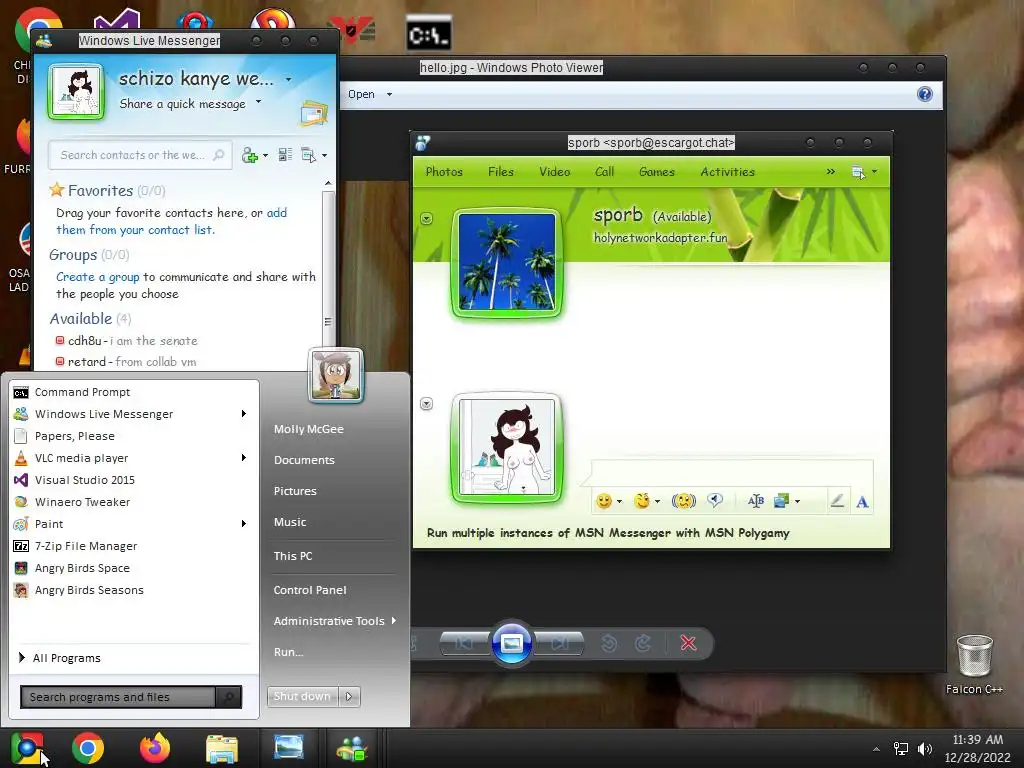Screen dimensions: 1024x768
Task: Open File Explorer from the taskbar
Action: 222,748
